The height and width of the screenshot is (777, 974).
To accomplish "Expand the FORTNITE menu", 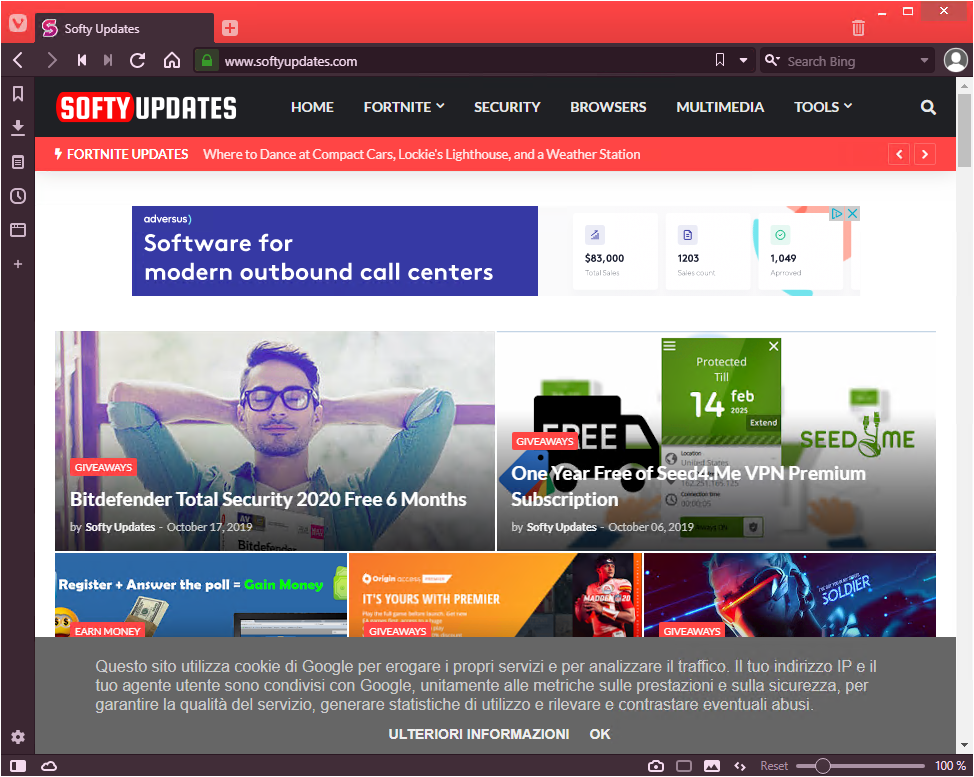I will coord(404,107).
